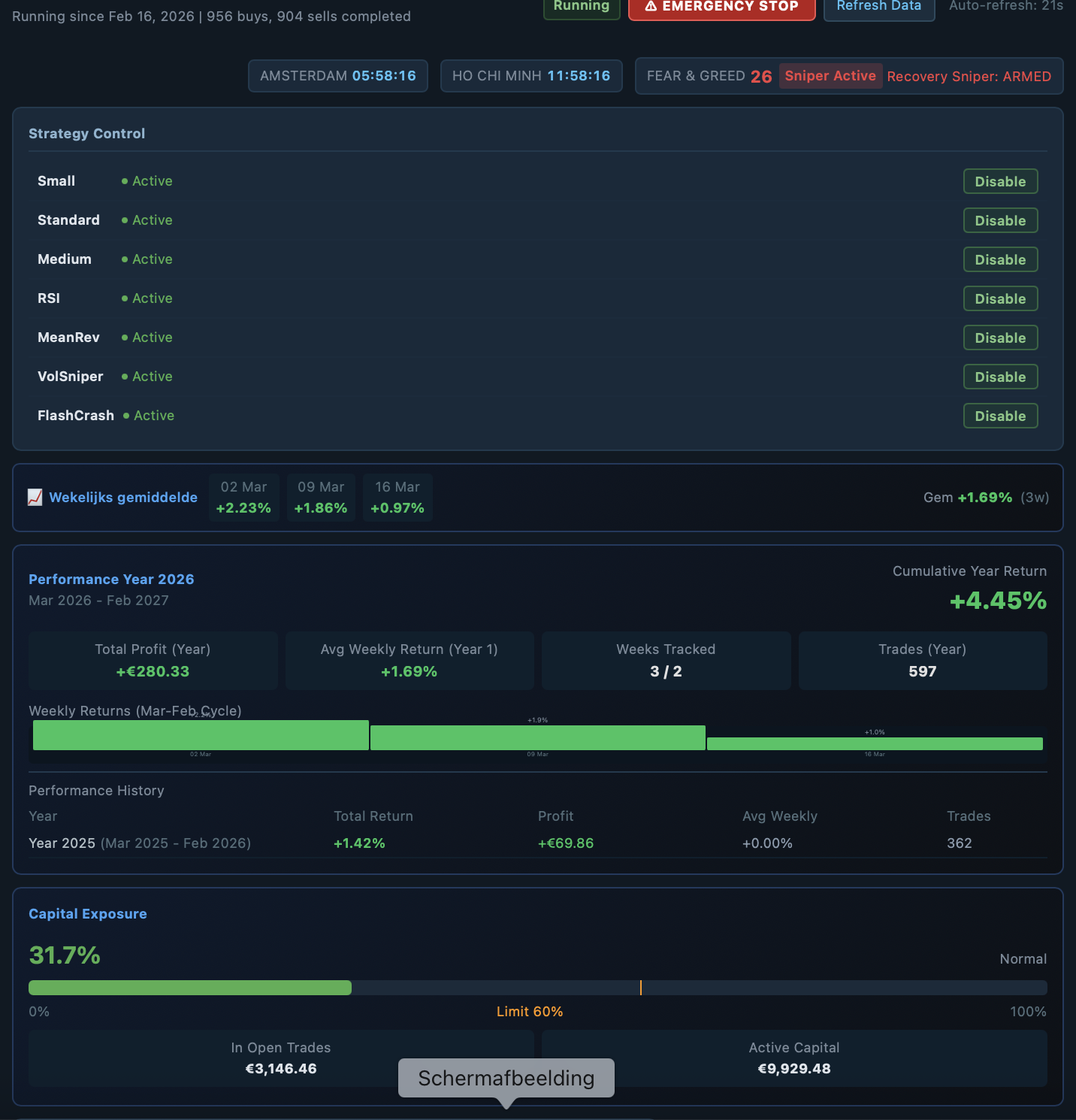Disable the MeanRev strategy
Viewport: 1076px width, 1120px height.
(x=1000, y=338)
